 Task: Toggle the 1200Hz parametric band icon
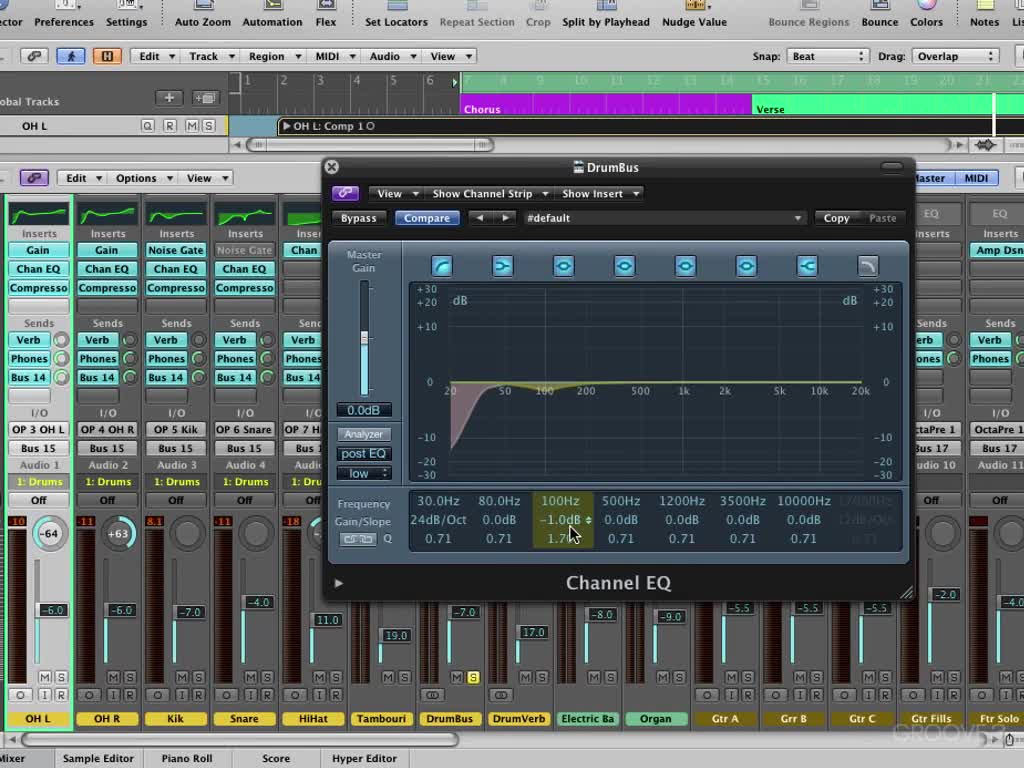coord(685,266)
